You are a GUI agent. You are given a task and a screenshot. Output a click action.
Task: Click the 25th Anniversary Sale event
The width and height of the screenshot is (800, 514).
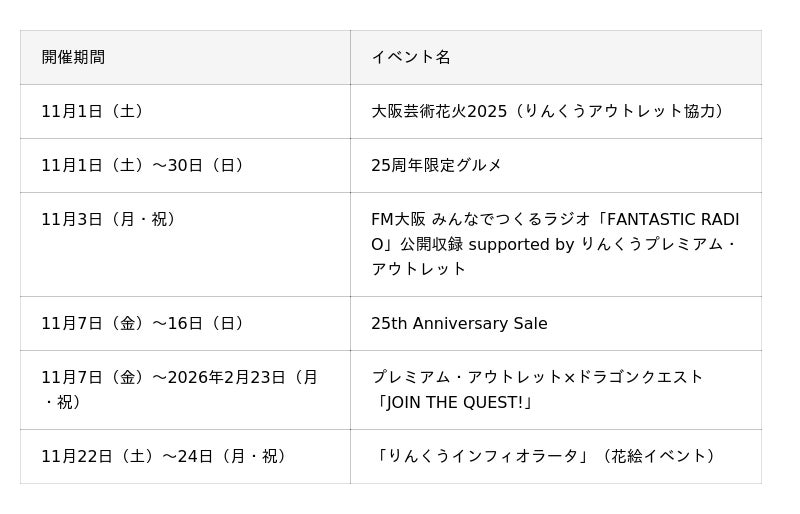pos(459,323)
